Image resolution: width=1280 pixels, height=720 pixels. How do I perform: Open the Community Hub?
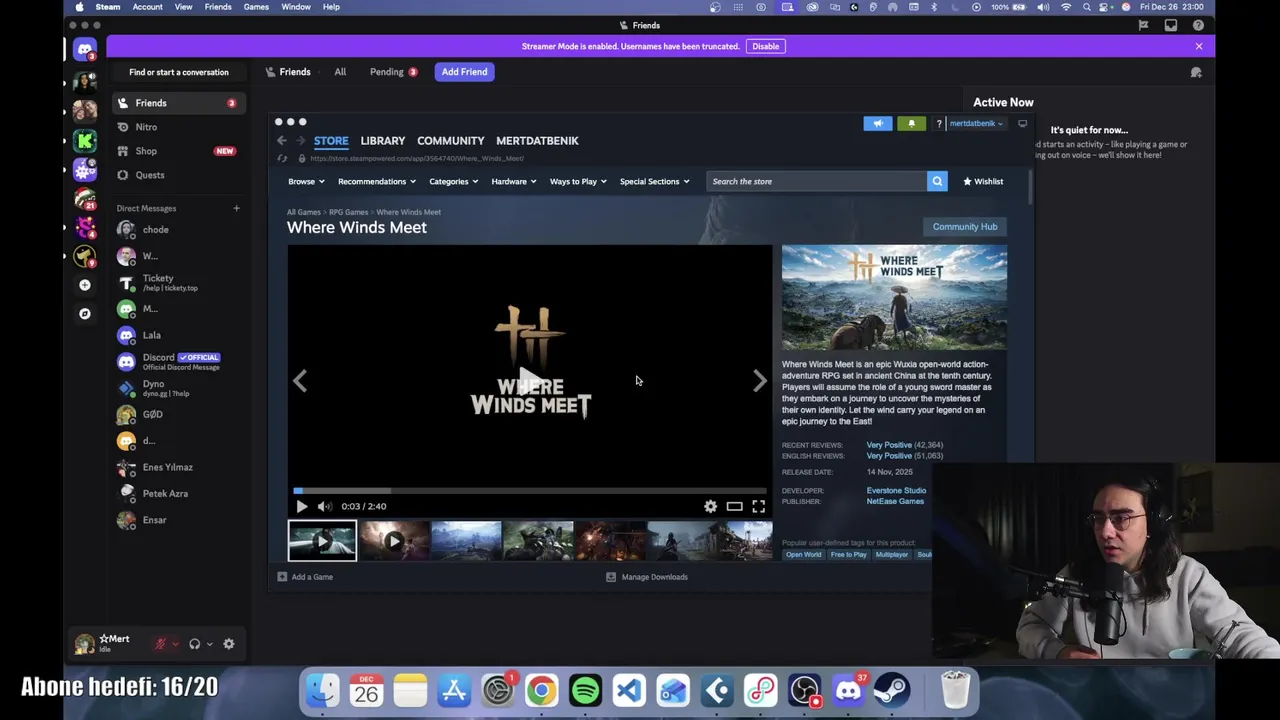click(x=965, y=227)
